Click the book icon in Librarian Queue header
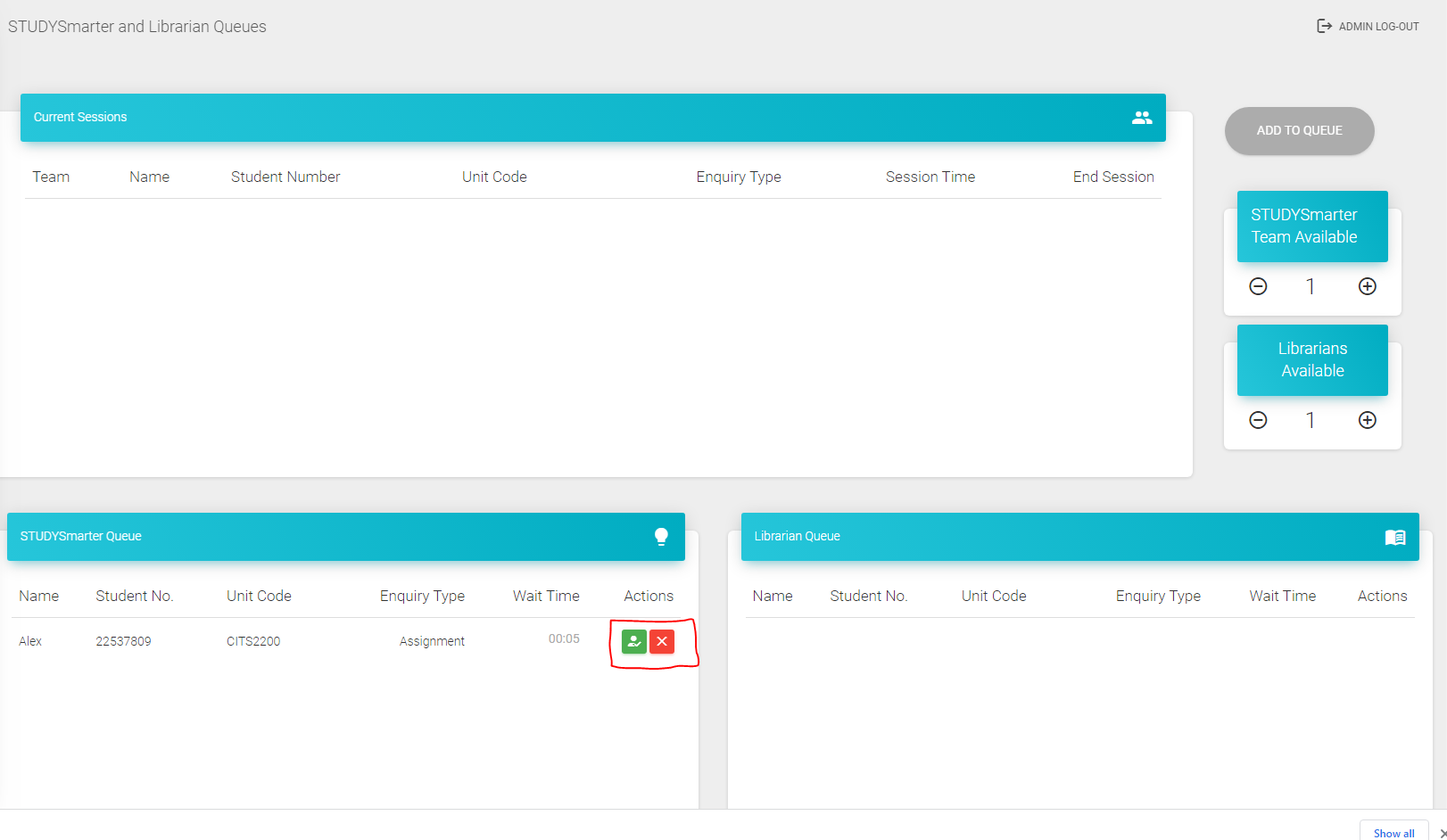Image resolution: width=1447 pixels, height=840 pixels. click(x=1394, y=537)
